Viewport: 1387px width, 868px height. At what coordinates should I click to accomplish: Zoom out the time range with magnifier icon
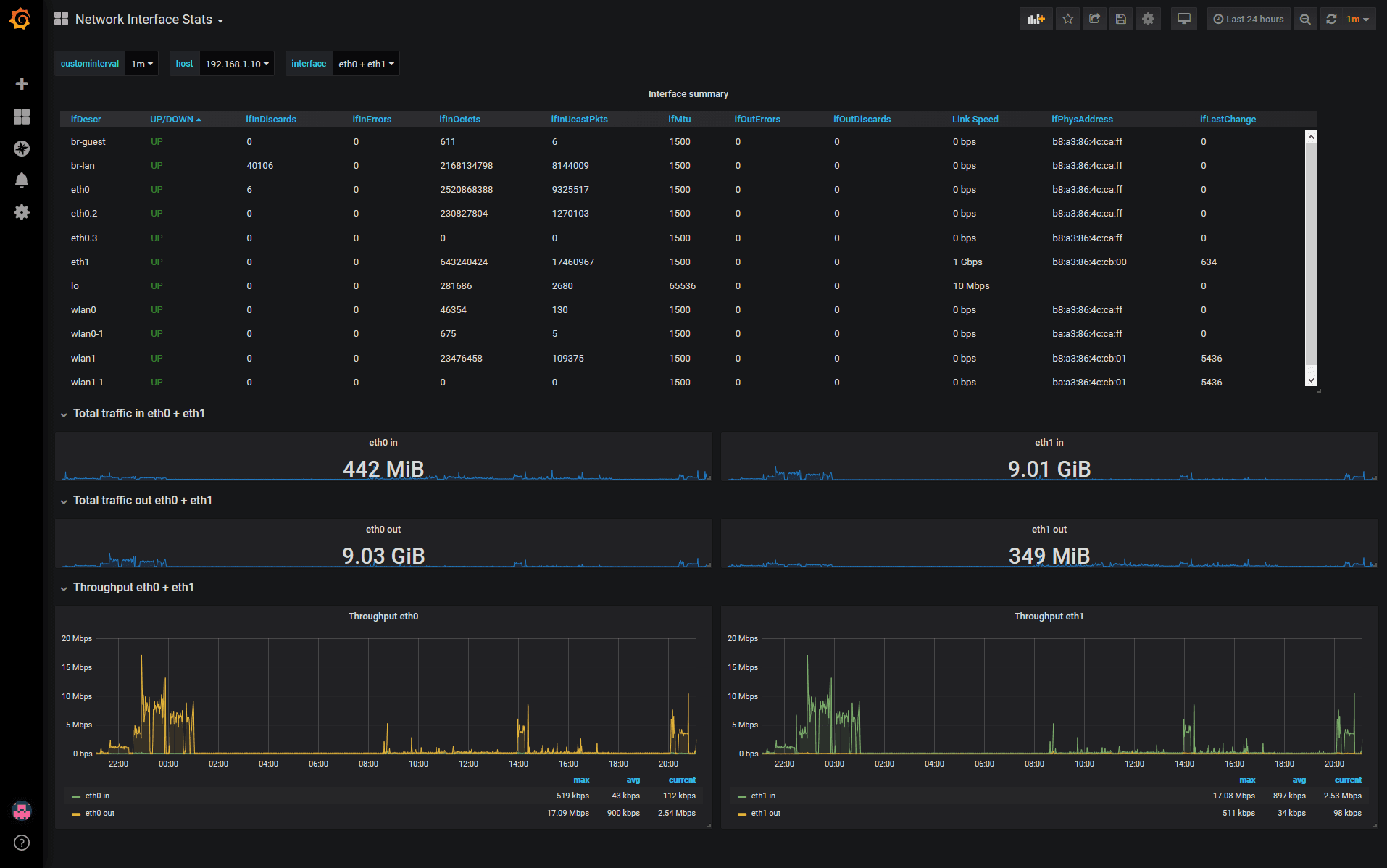pos(1305,19)
